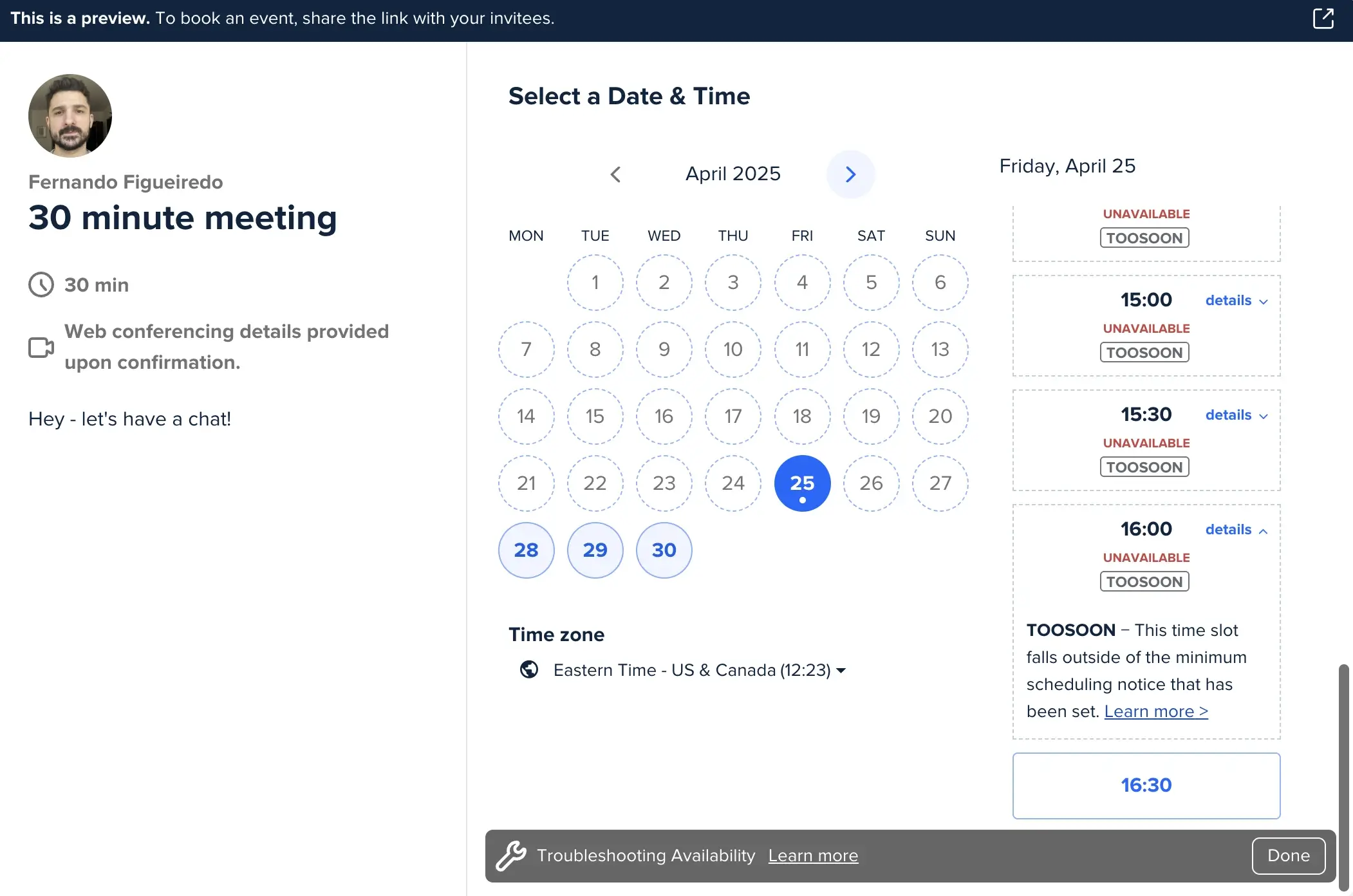Book the 16:30 time slot

click(x=1146, y=785)
